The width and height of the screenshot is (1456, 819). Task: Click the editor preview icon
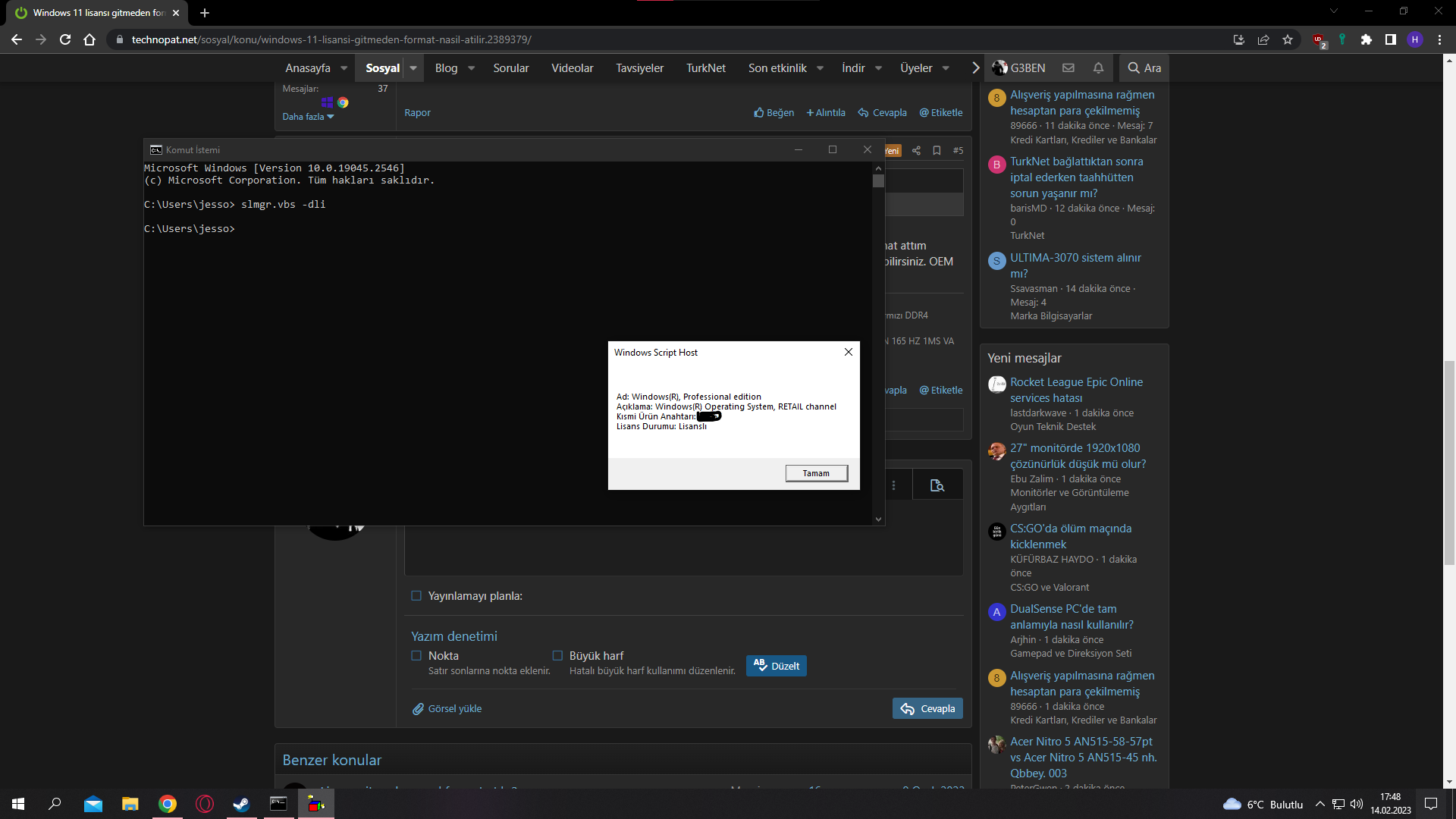[x=937, y=485]
